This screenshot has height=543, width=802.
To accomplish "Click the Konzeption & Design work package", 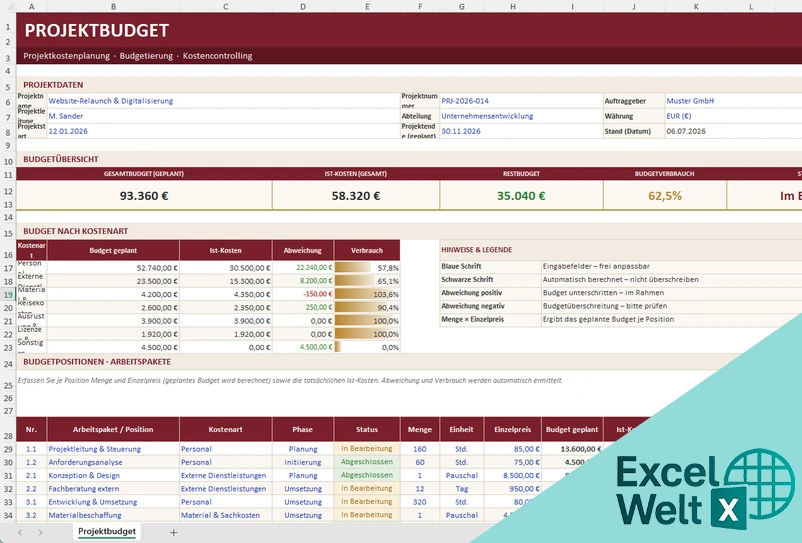I will pos(113,476).
